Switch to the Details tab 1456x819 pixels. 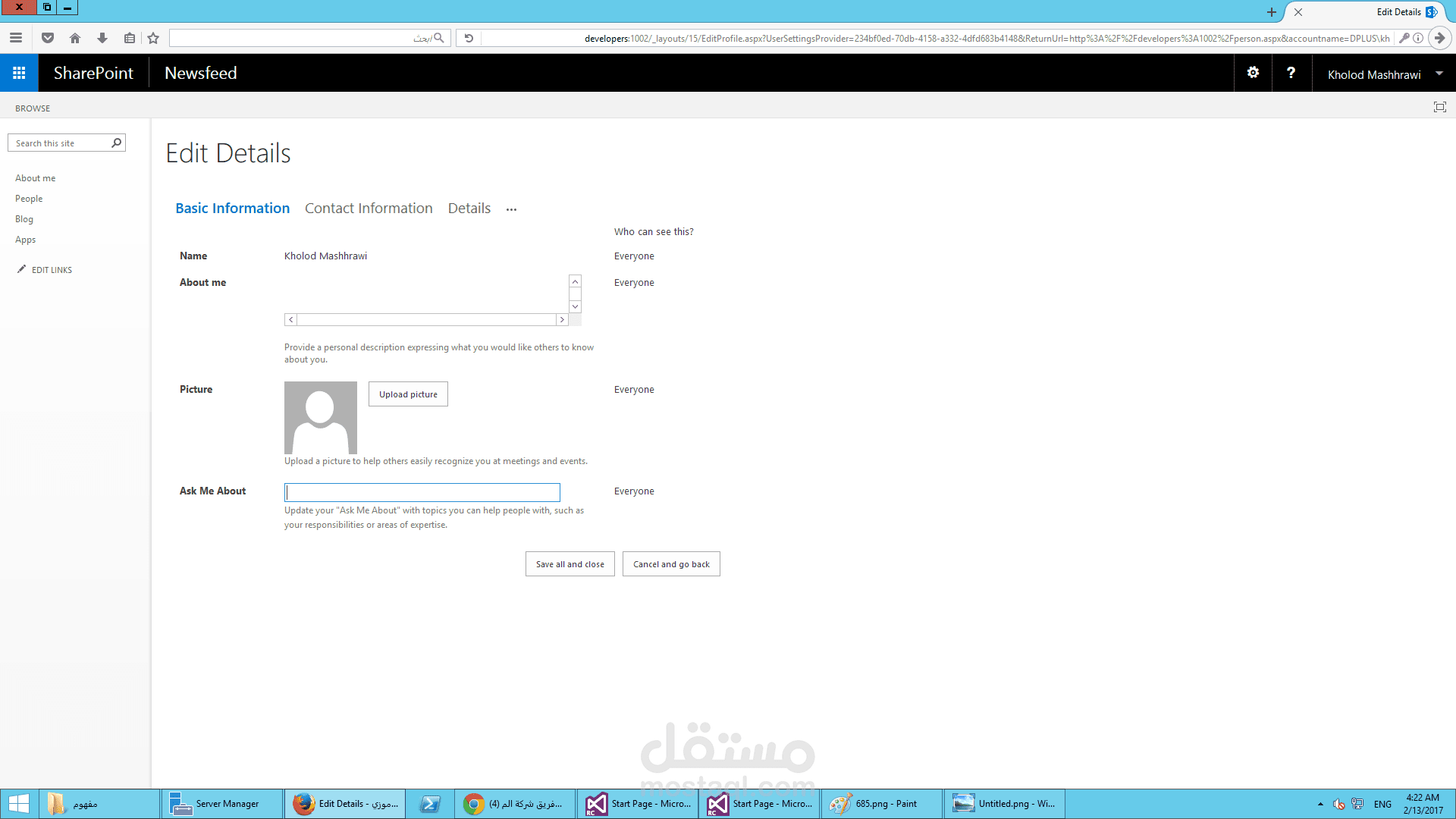click(469, 209)
